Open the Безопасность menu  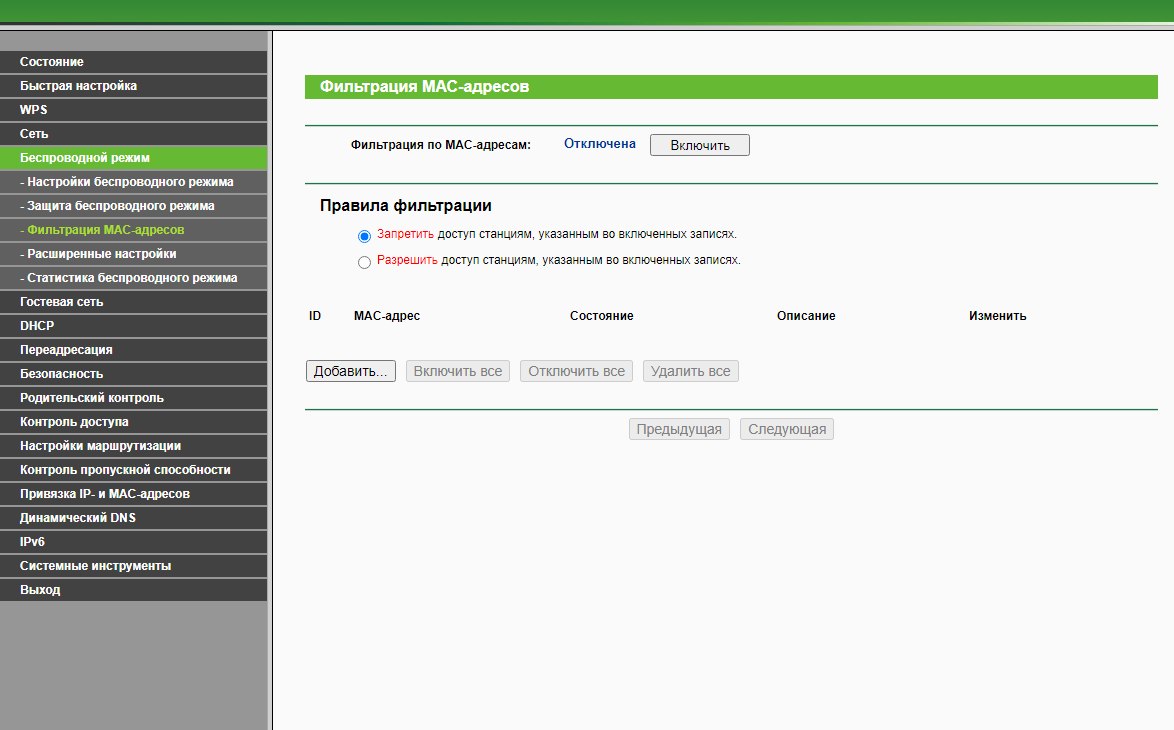pos(133,374)
